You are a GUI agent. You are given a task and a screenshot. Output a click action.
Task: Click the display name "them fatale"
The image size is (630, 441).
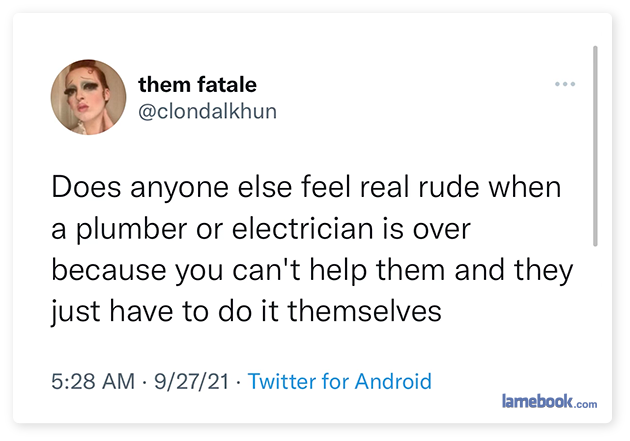(199, 83)
